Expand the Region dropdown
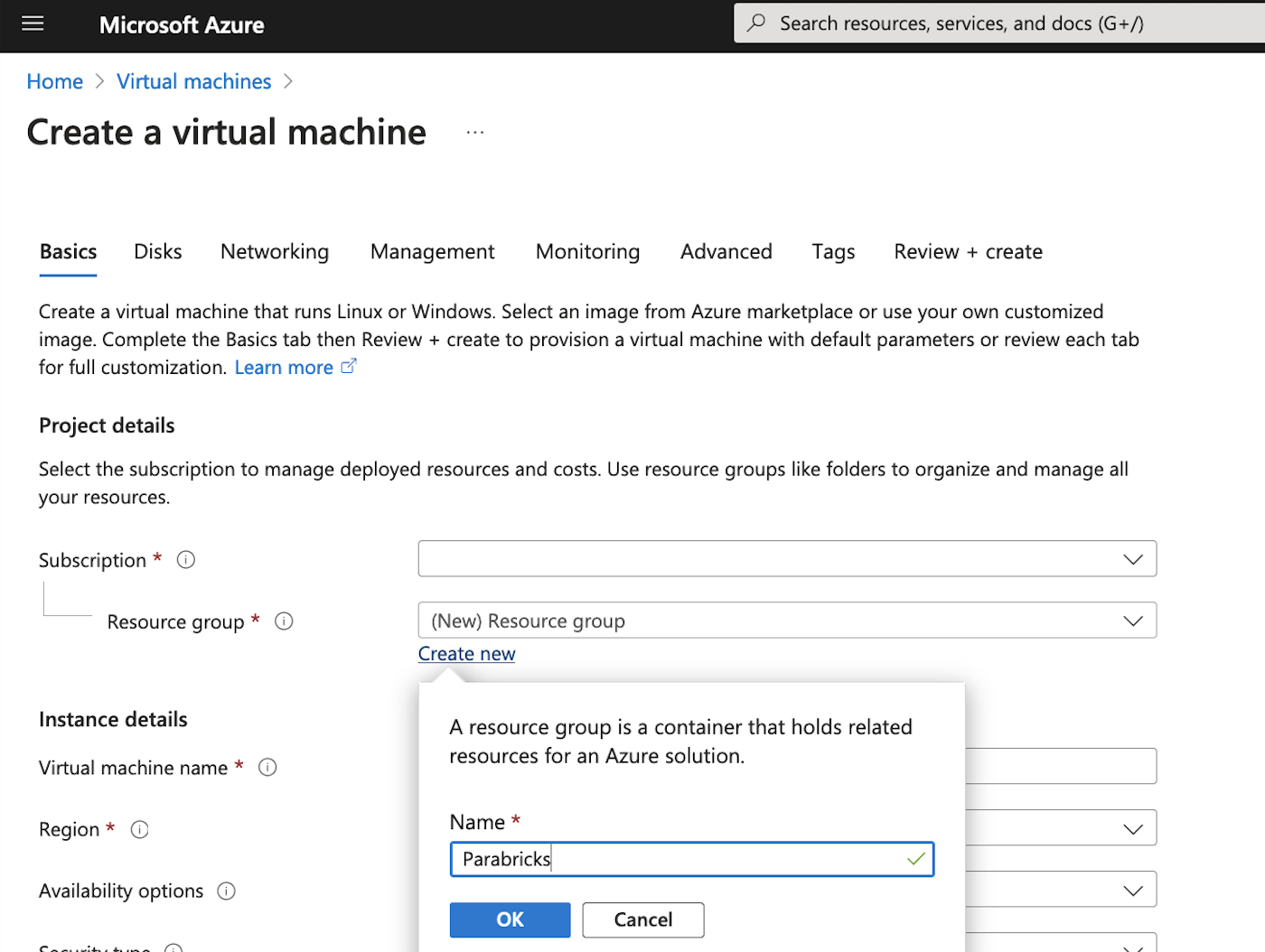This screenshot has height=952, width=1265. click(1132, 828)
